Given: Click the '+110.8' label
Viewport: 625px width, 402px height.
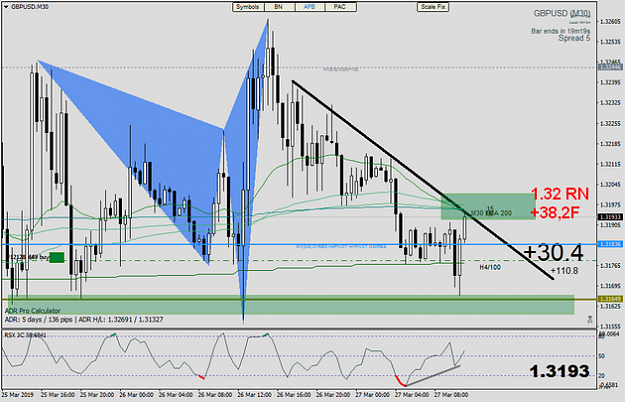Looking at the screenshot, I should click(x=564, y=271).
